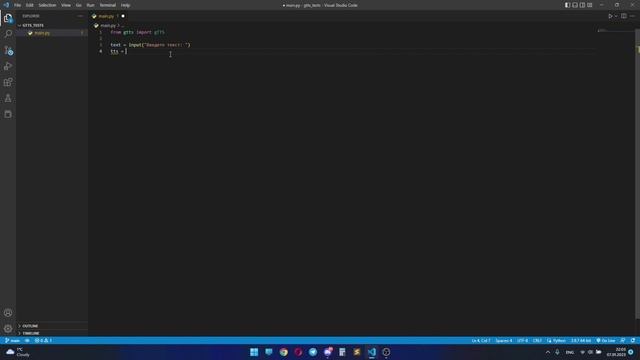This screenshot has width=640, height=360.
Task: Open the editor More Actions ellipsis
Action: pyautogui.click(x=632, y=16)
